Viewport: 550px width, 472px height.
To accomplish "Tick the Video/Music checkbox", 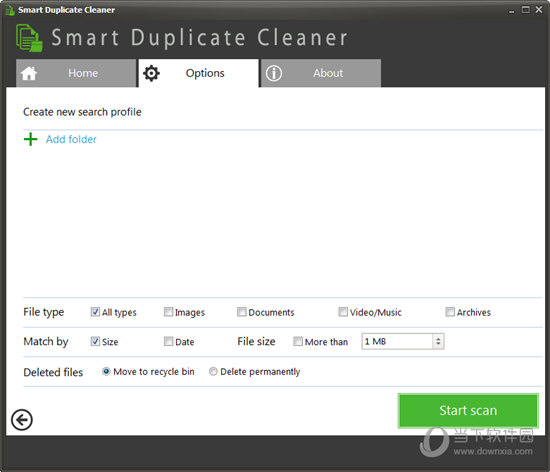I will click(343, 312).
